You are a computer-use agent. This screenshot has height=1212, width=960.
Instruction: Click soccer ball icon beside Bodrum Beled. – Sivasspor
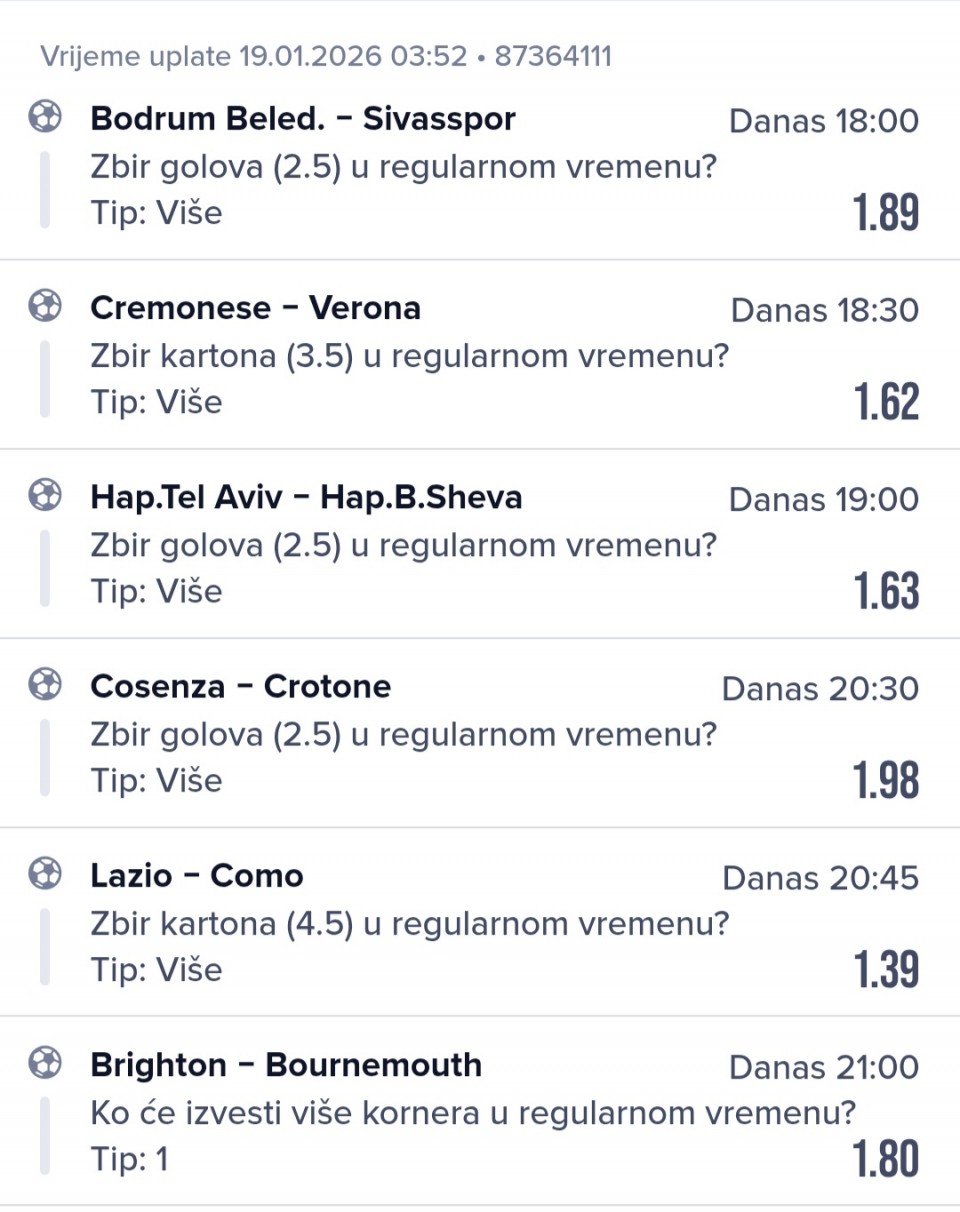pyautogui.click(x=45, y=117)
